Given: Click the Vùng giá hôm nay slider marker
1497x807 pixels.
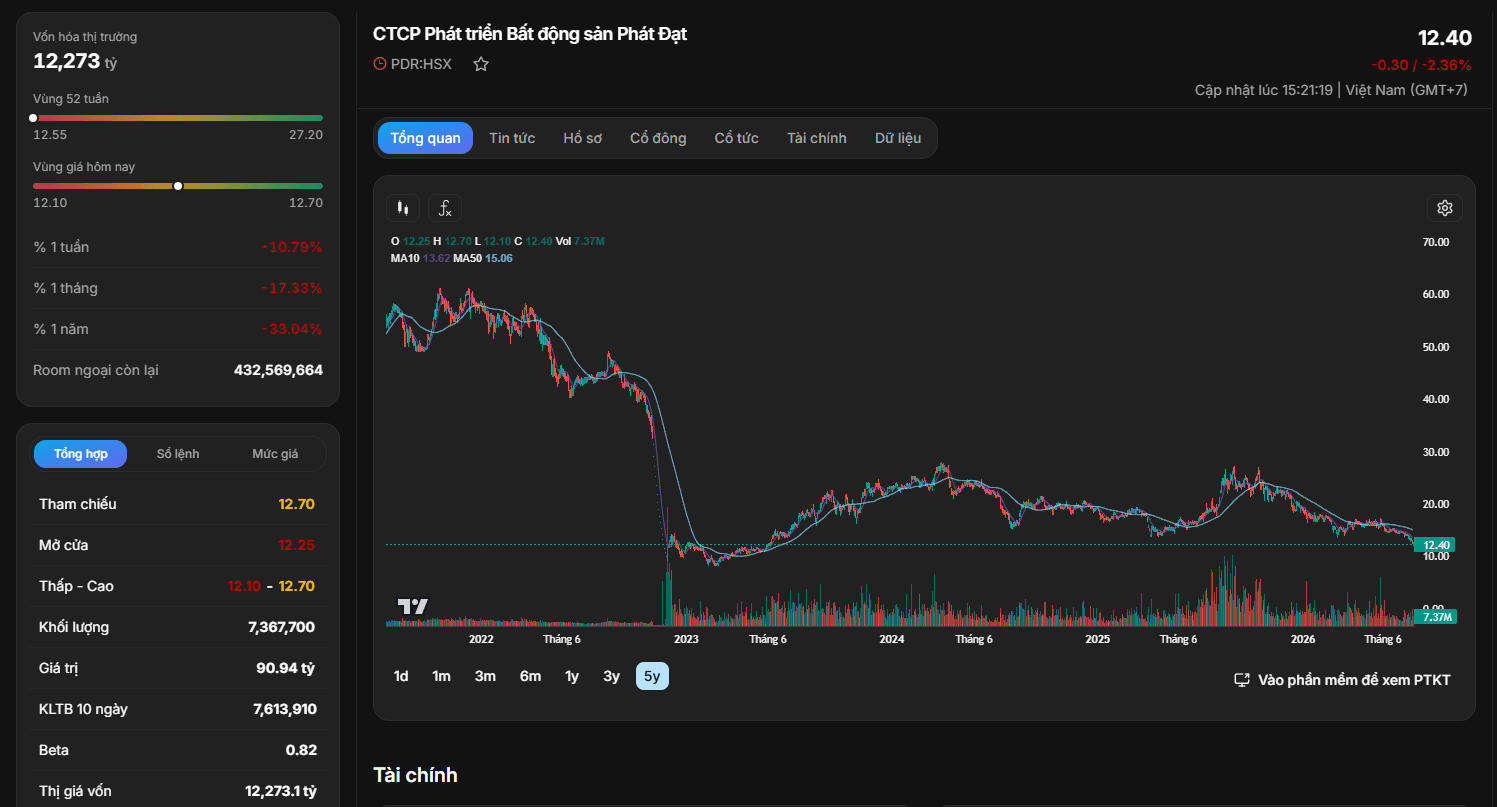Looking at the screenshot, I should pos(178,186).
